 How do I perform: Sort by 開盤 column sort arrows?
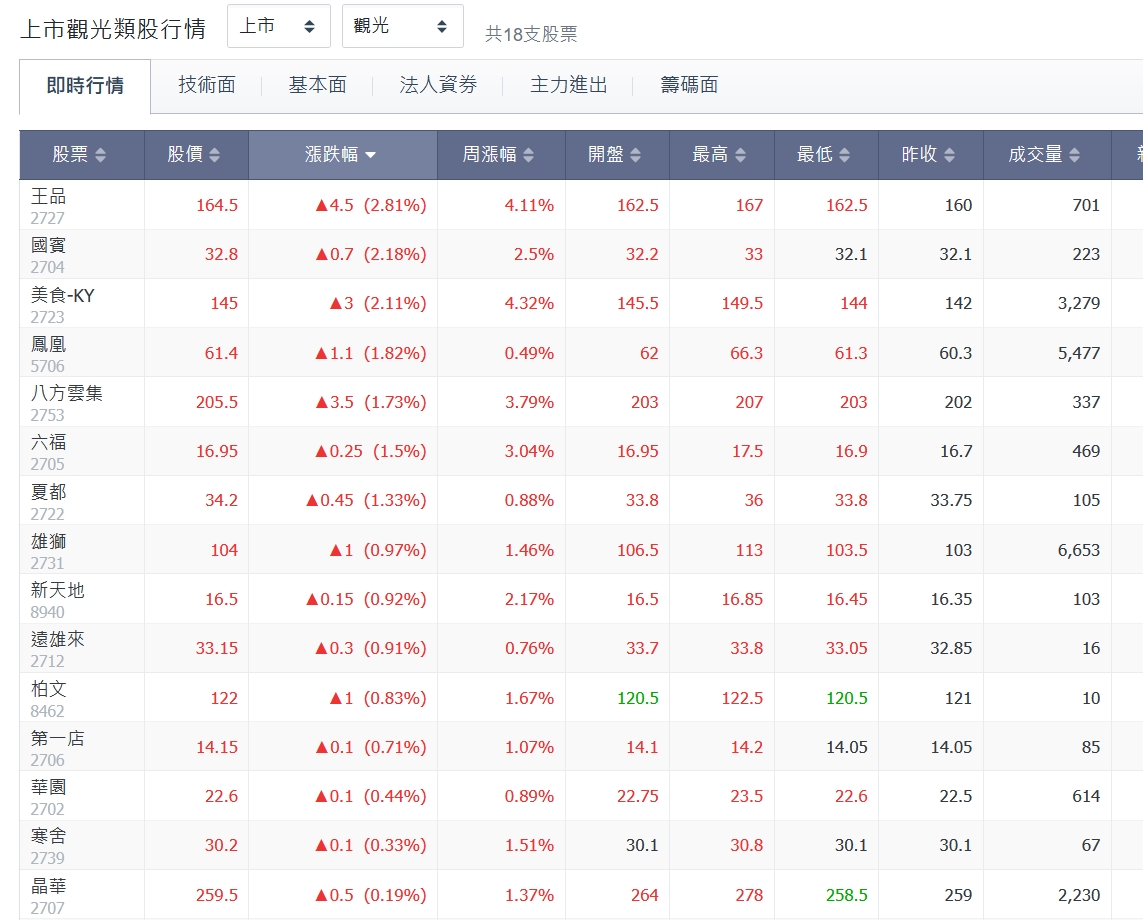click(x=636, y=155)
